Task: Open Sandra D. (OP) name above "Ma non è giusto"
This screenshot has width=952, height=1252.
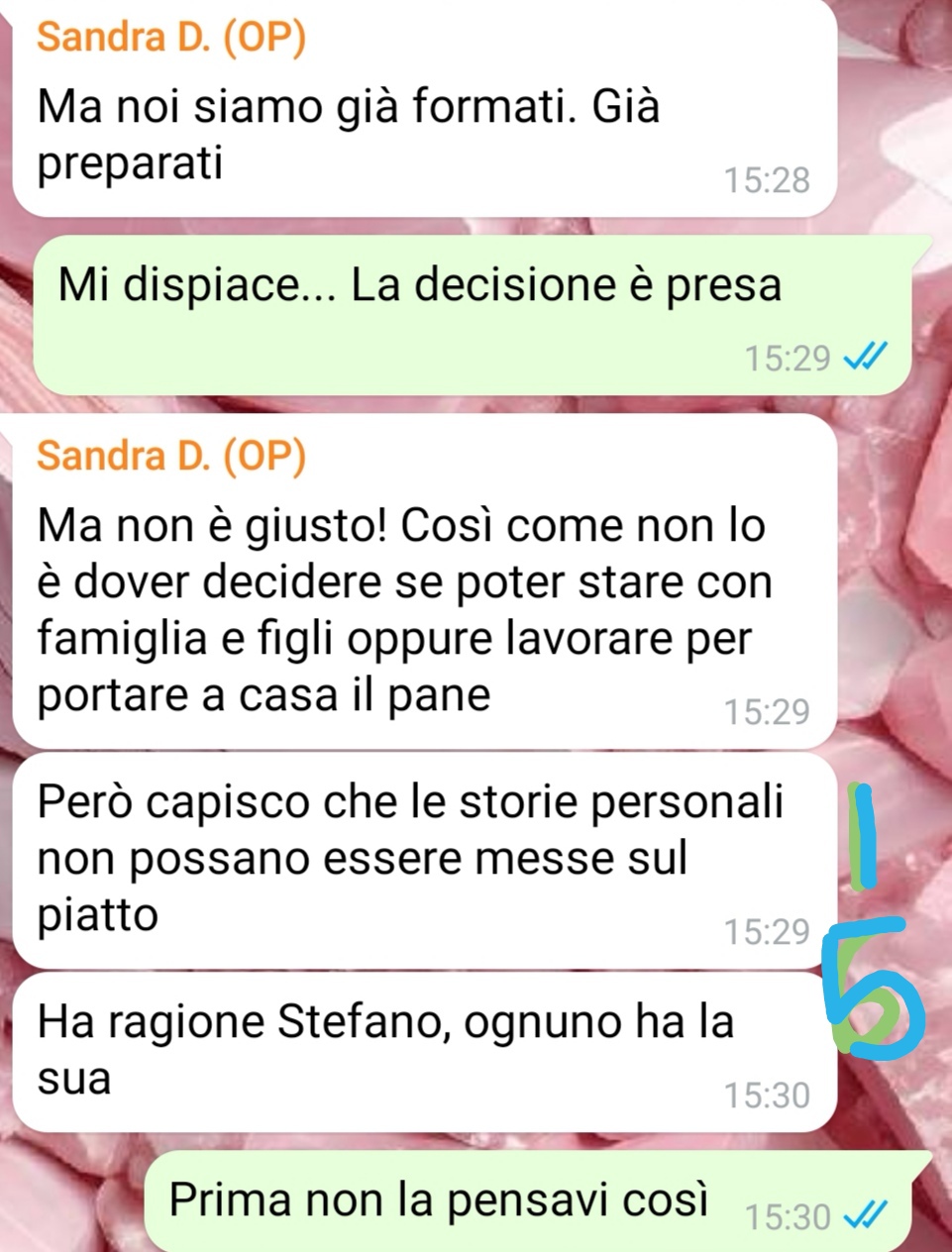Action: [172, 457]
